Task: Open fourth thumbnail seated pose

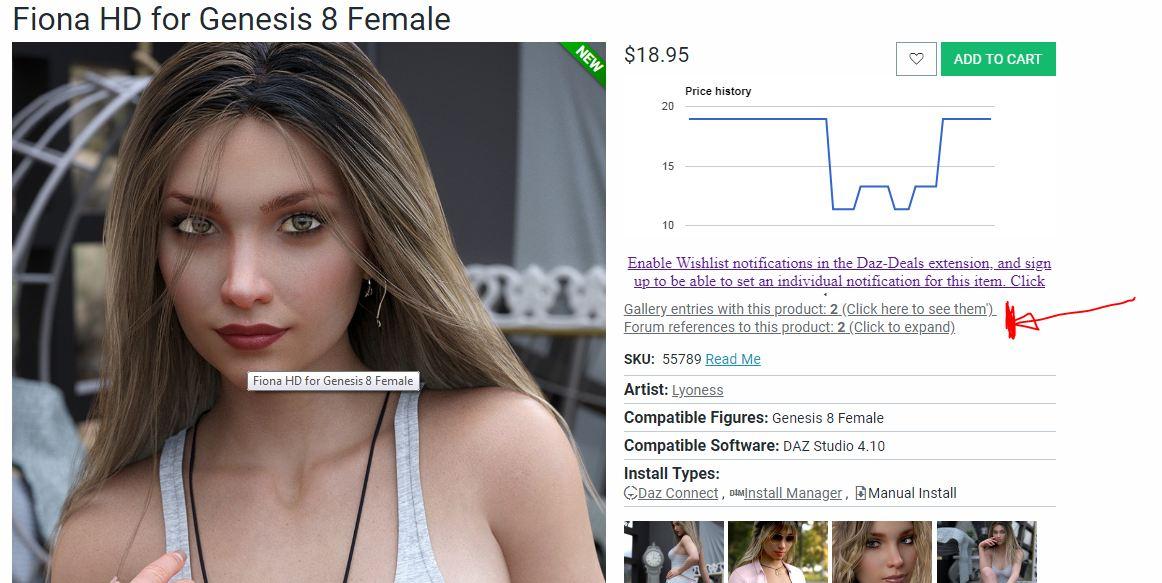Action: 986,552
